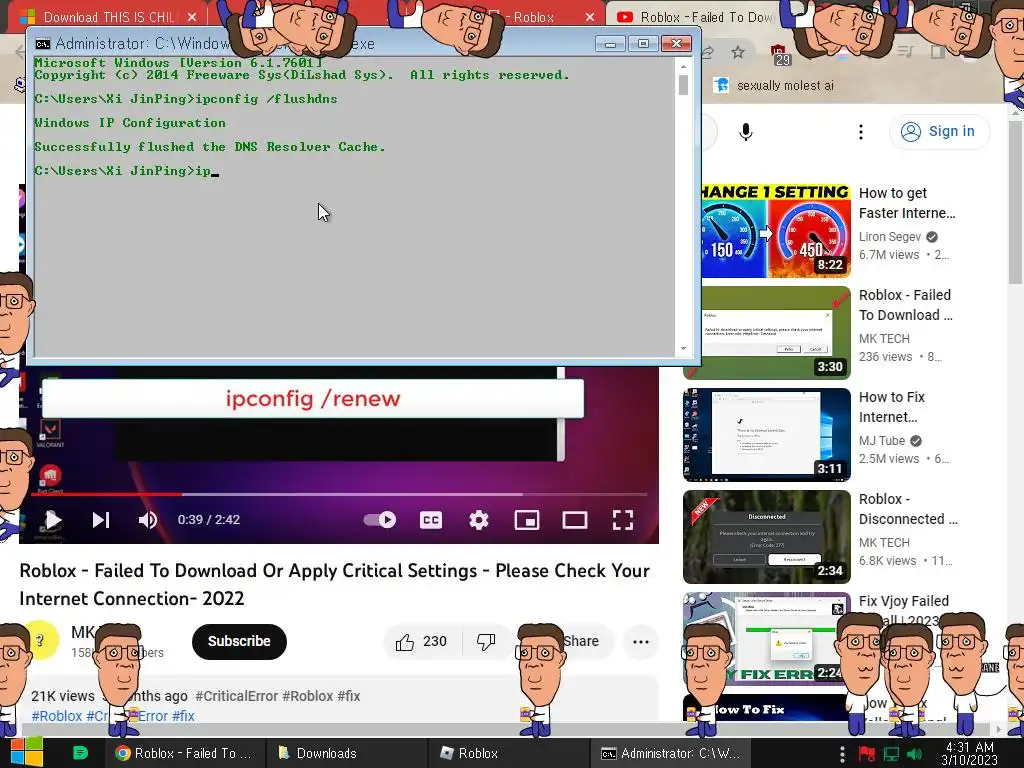Image resolution: width=1024 pixels, height=768 pixels.
Task: Search with voice microphone
Action: pyautogui.click(x=746, y=132)
